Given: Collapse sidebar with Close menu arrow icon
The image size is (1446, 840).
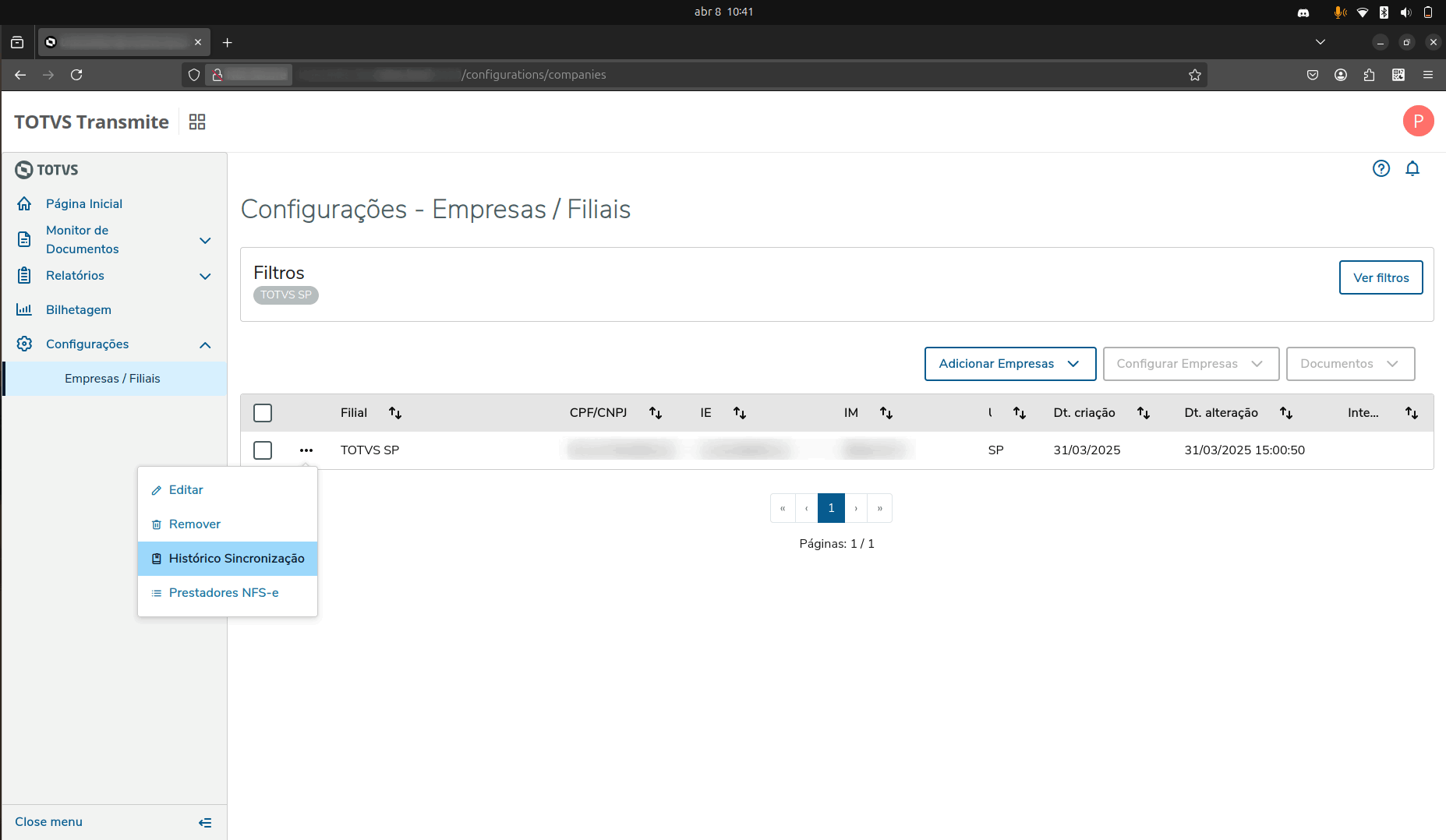Looking at the screenshot, I should pyautogui.click(x=205, y=823).
